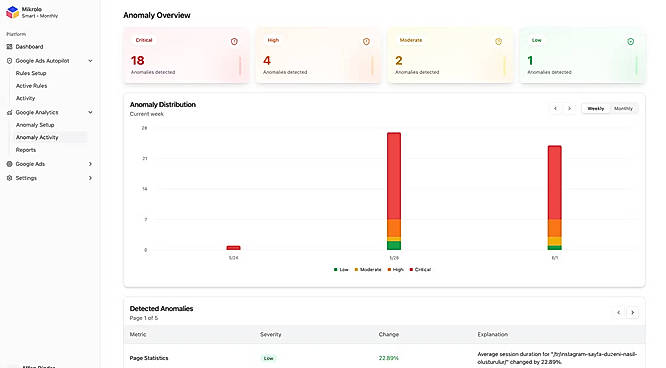666x368 pixels.
Task: Switch distribution chart to Monthly view
Action: click(x=623, y=109)
